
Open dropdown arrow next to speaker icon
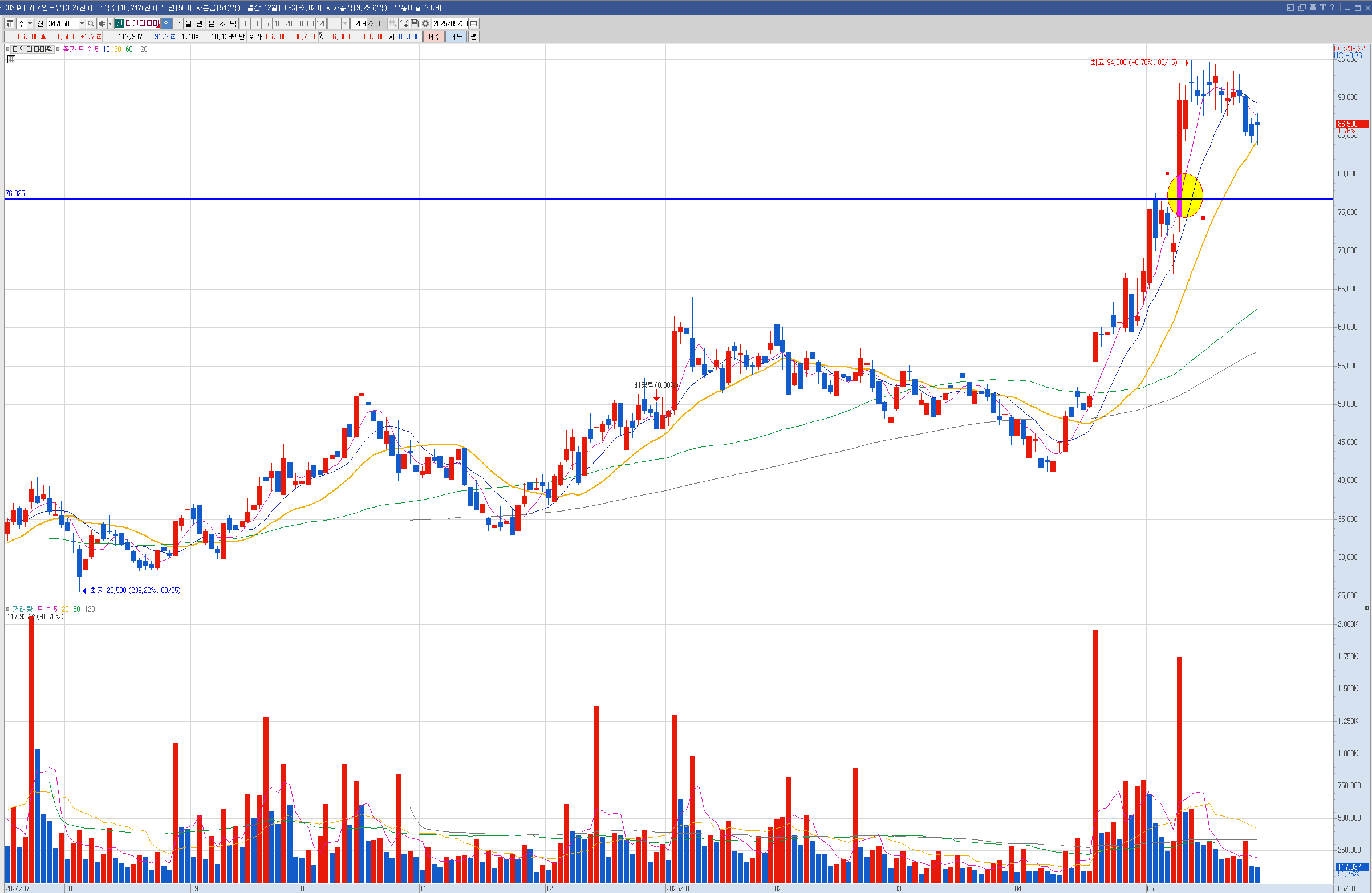[110, 23]
